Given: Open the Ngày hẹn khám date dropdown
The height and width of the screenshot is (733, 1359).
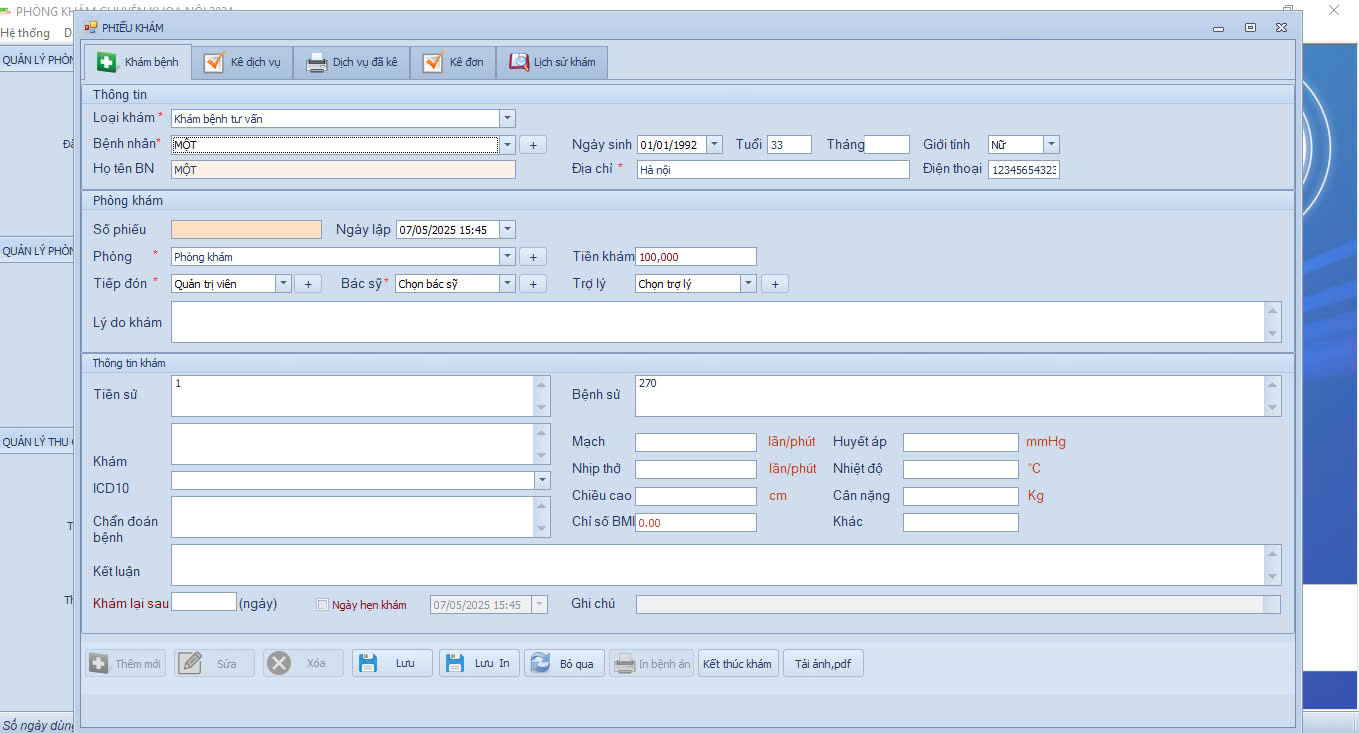Looking at the screenshot, I should [540, 605].
